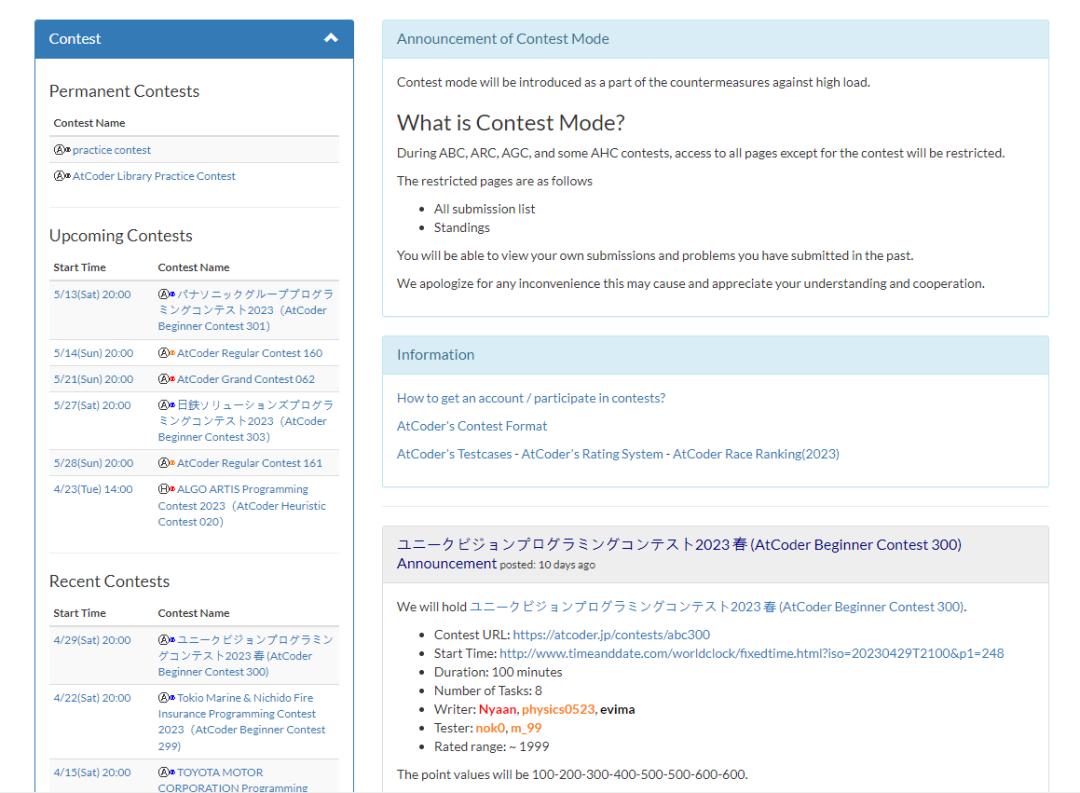Click the icon for recent Beginner Contest 300

click(167, 640)
